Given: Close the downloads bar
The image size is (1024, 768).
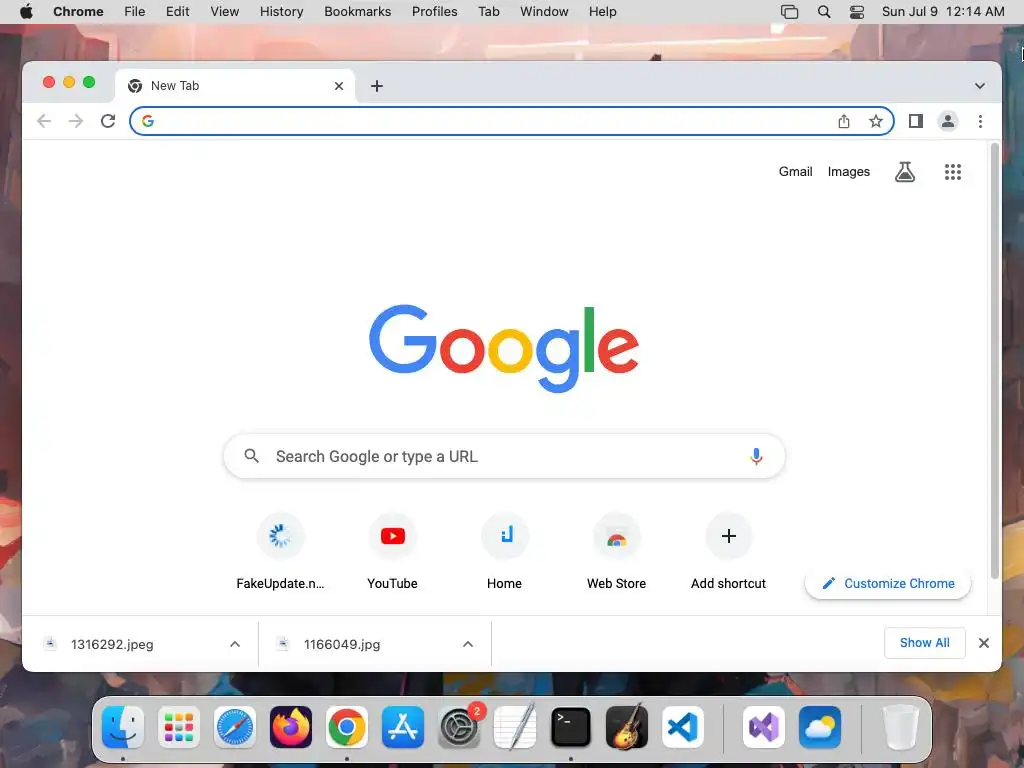Looking at the screenshot, I should (984, 643).
